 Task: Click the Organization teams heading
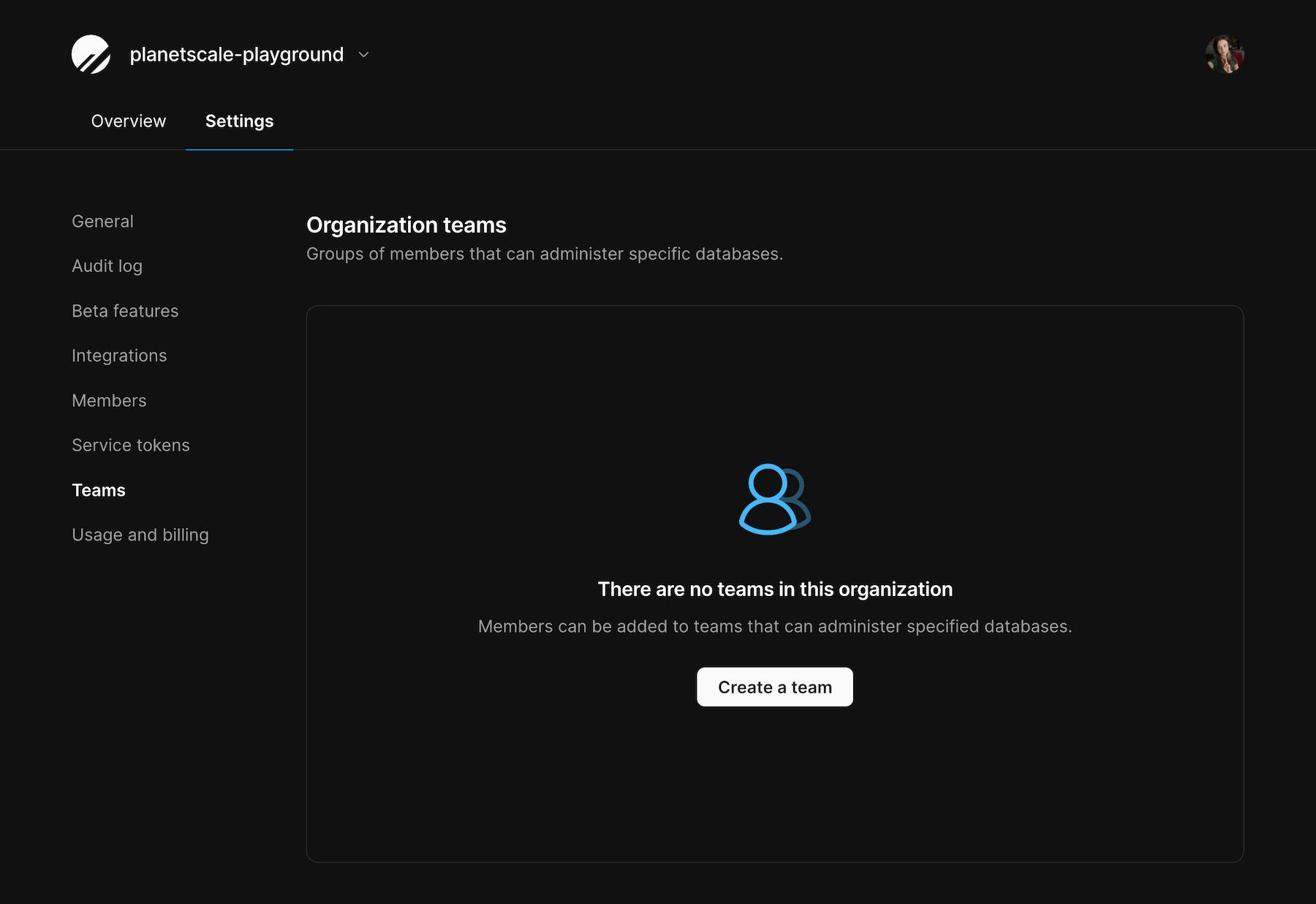pos(406,225)
